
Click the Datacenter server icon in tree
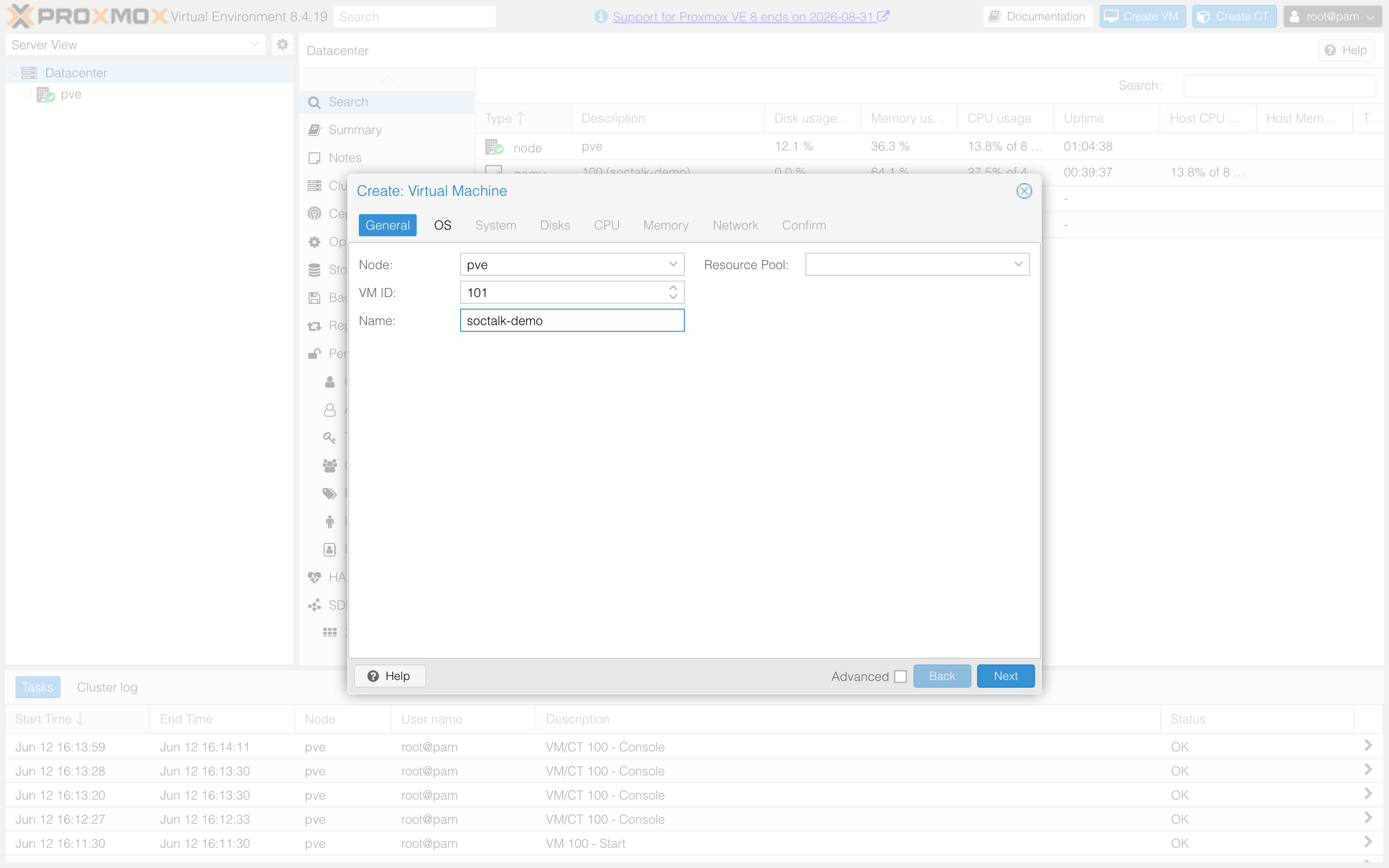pyautogui.click(x=29, y=73)
